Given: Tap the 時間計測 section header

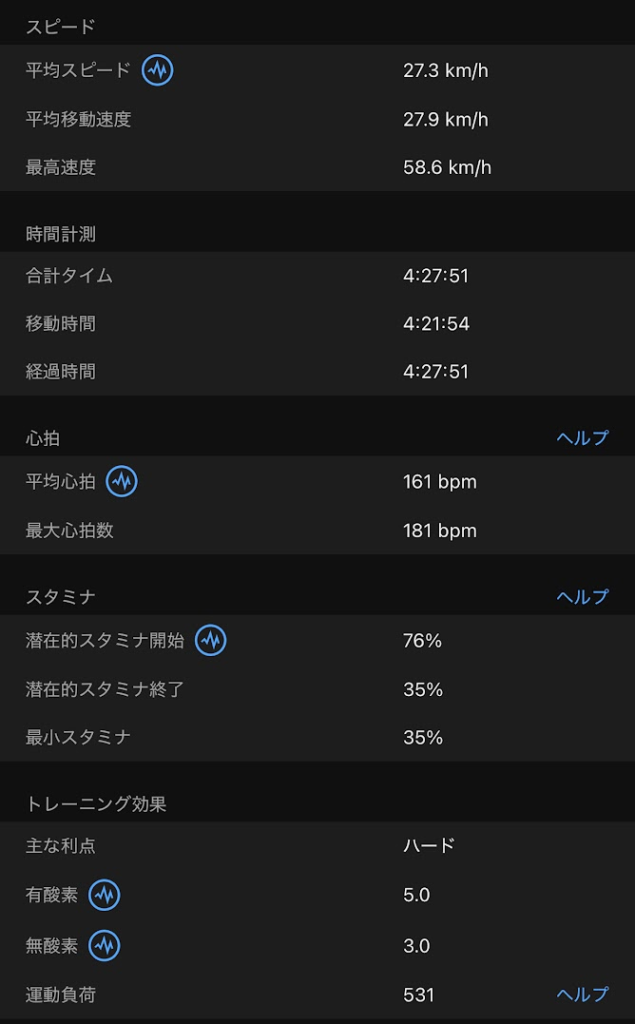Looking at the screenshot, I should 61,234.
